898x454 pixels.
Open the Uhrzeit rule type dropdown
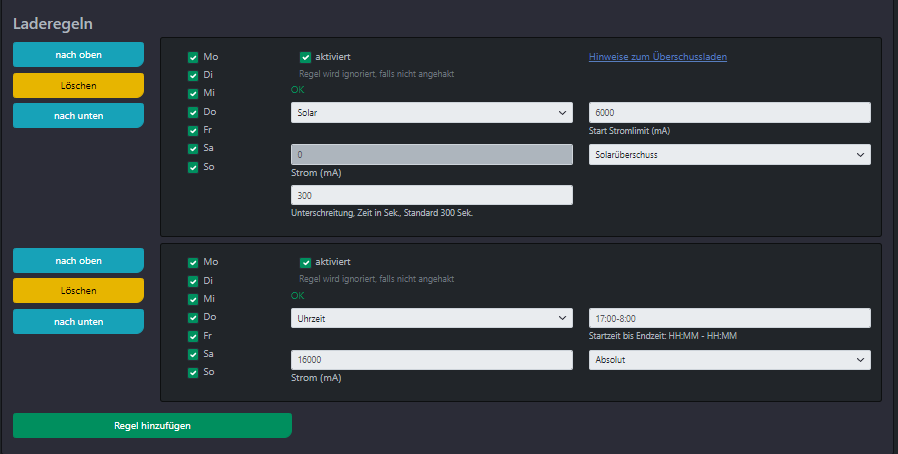[x=432, y=318]
